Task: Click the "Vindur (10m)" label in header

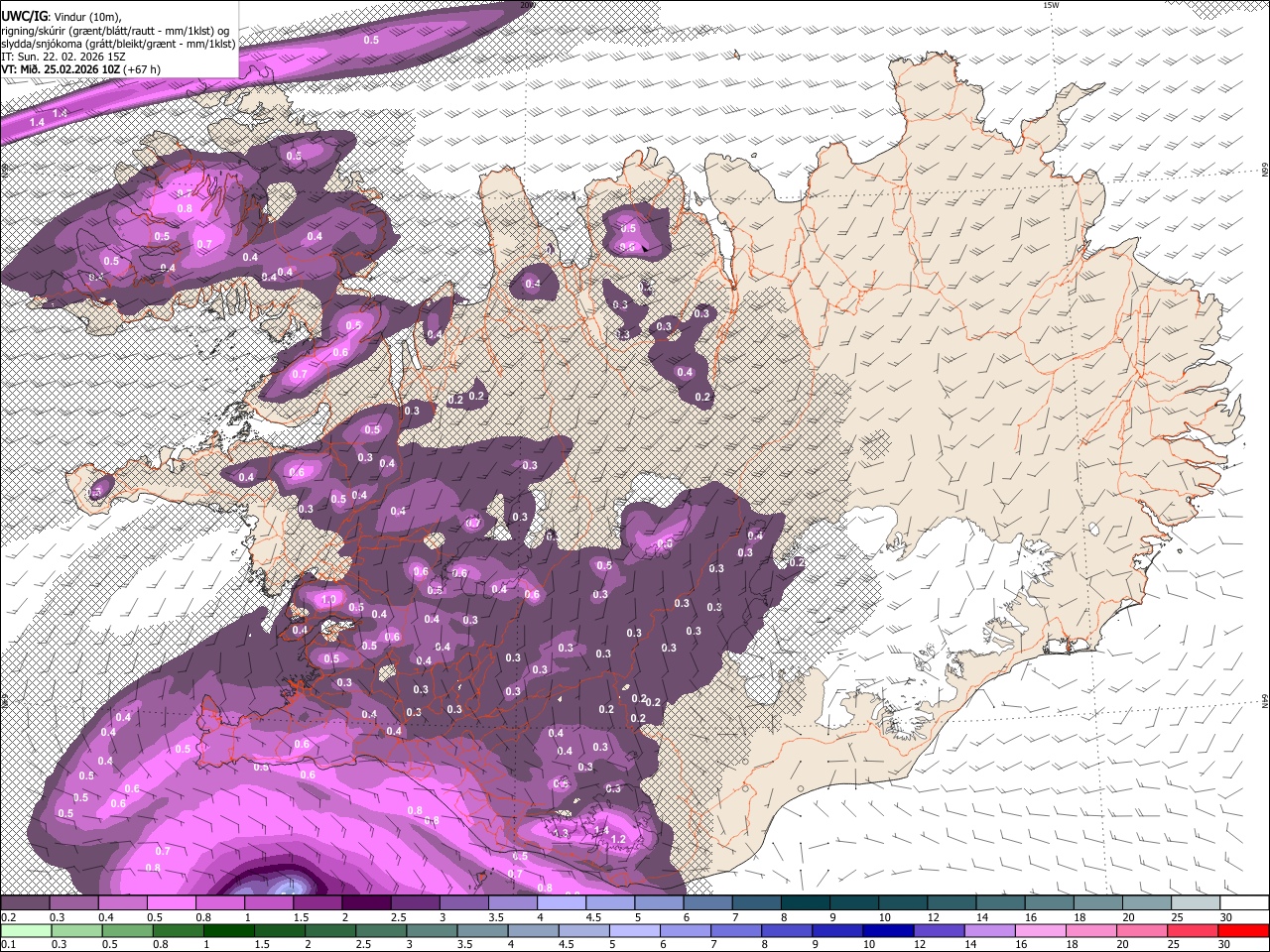Action: [x=86, y=16]
